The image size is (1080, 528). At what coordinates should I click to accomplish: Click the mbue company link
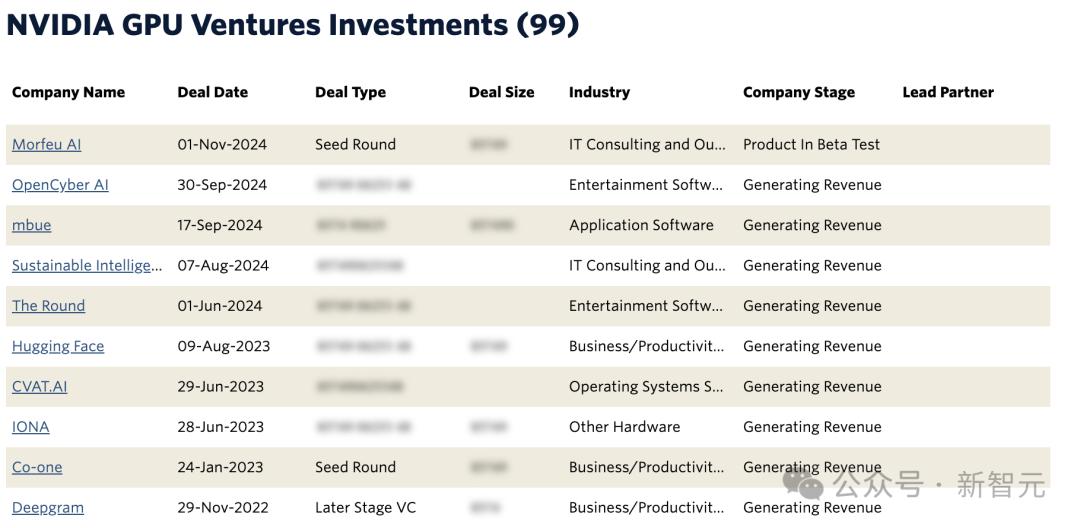pos(31,225)
